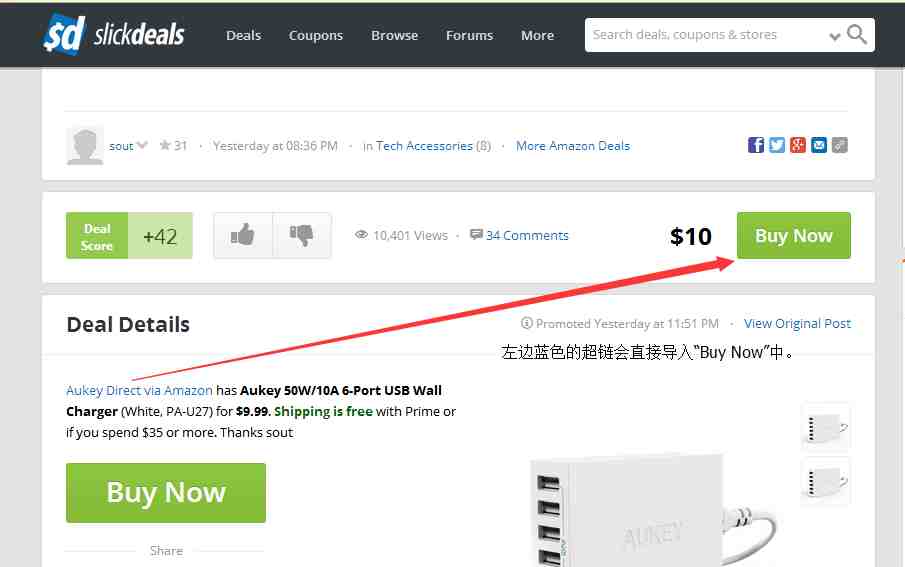
Task: Click sout's user avatar image
Action: [85, 146]
